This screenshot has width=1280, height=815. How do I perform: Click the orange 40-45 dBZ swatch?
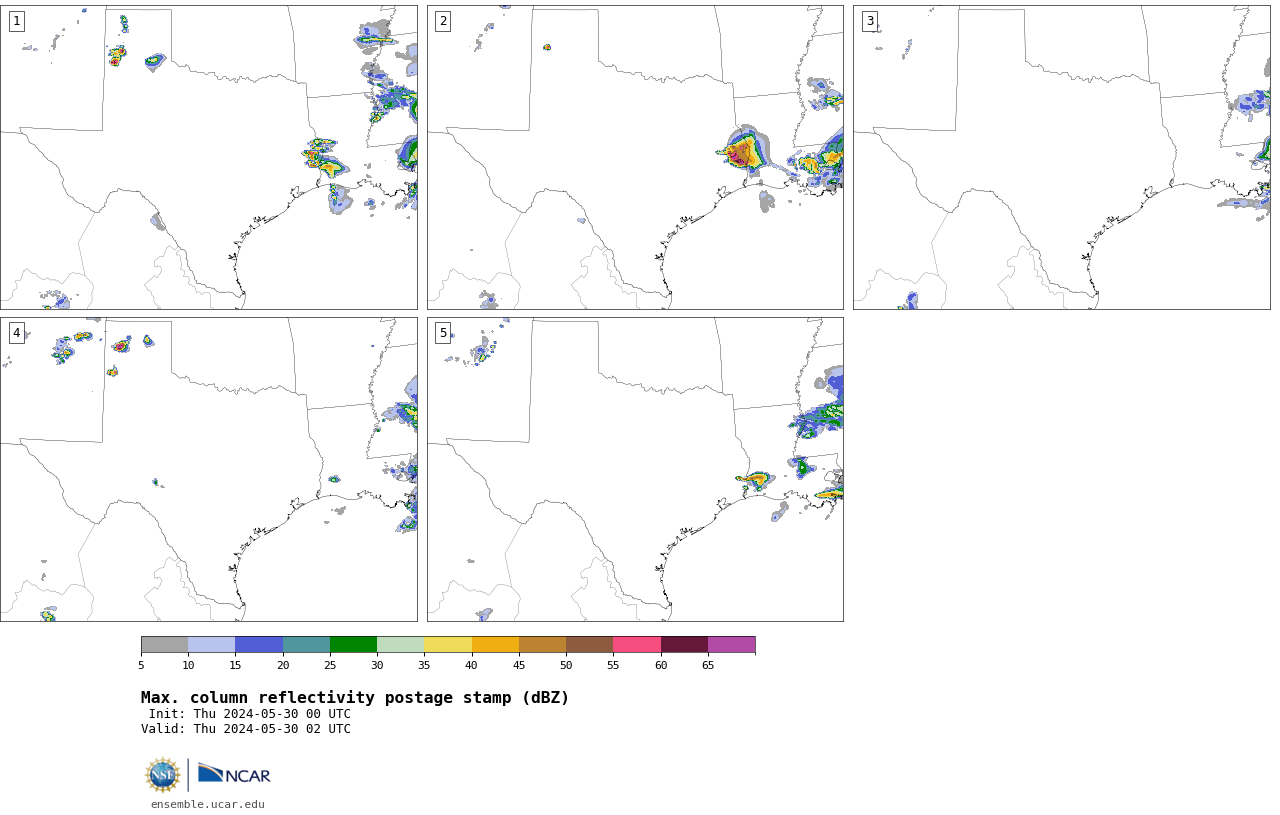495,644
